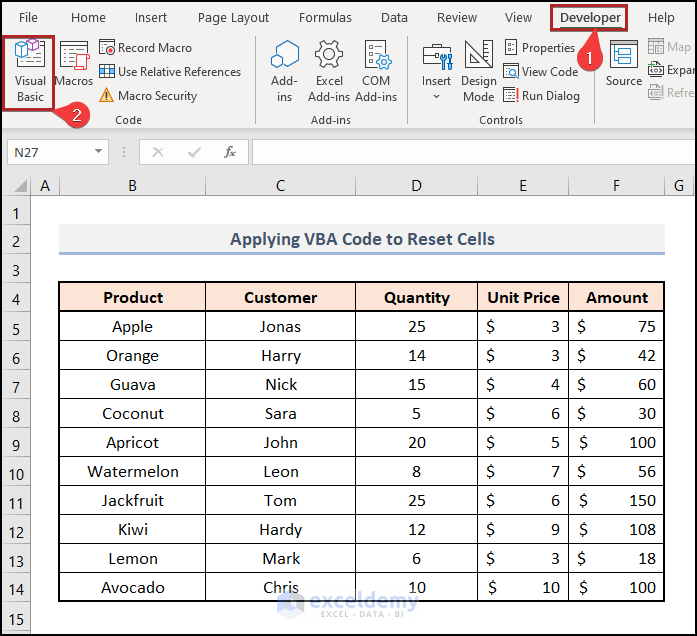This screenshot has height=636, width=697.
Task: Toggle Use Relative References
Action: coord(169,72)
